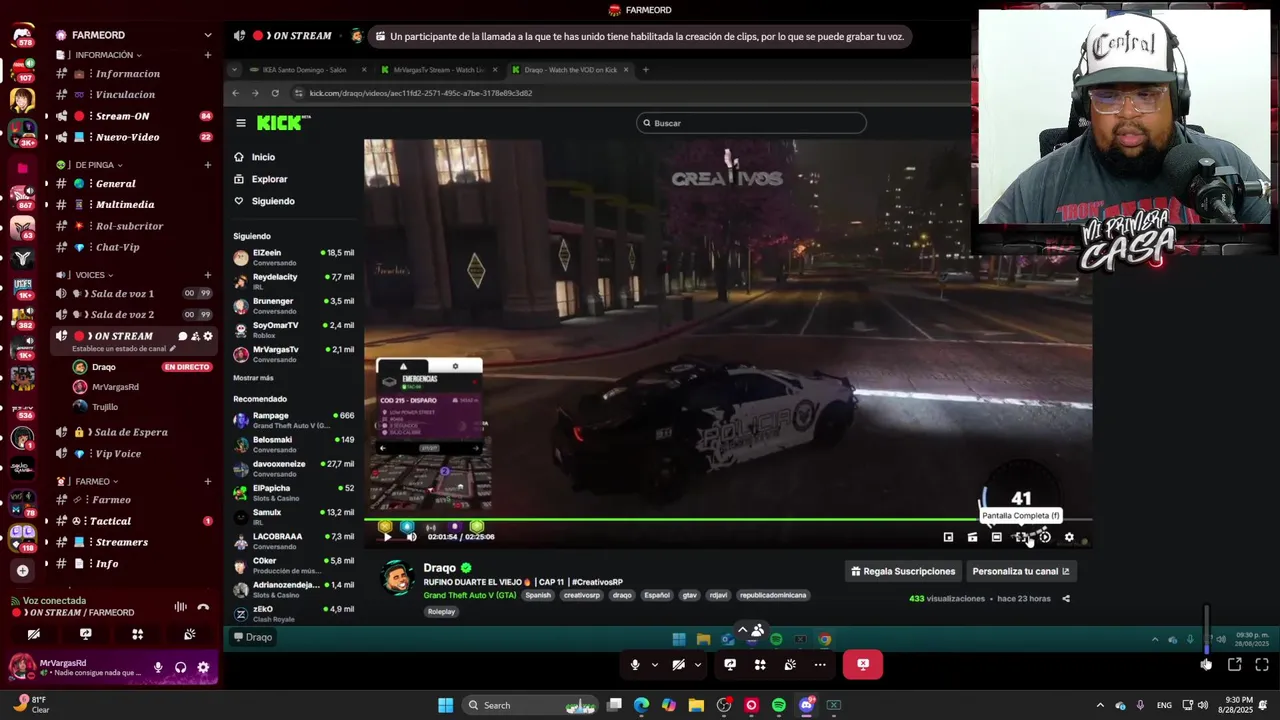
Task: Pop out the stream window
Action: tap(1234, 664)
